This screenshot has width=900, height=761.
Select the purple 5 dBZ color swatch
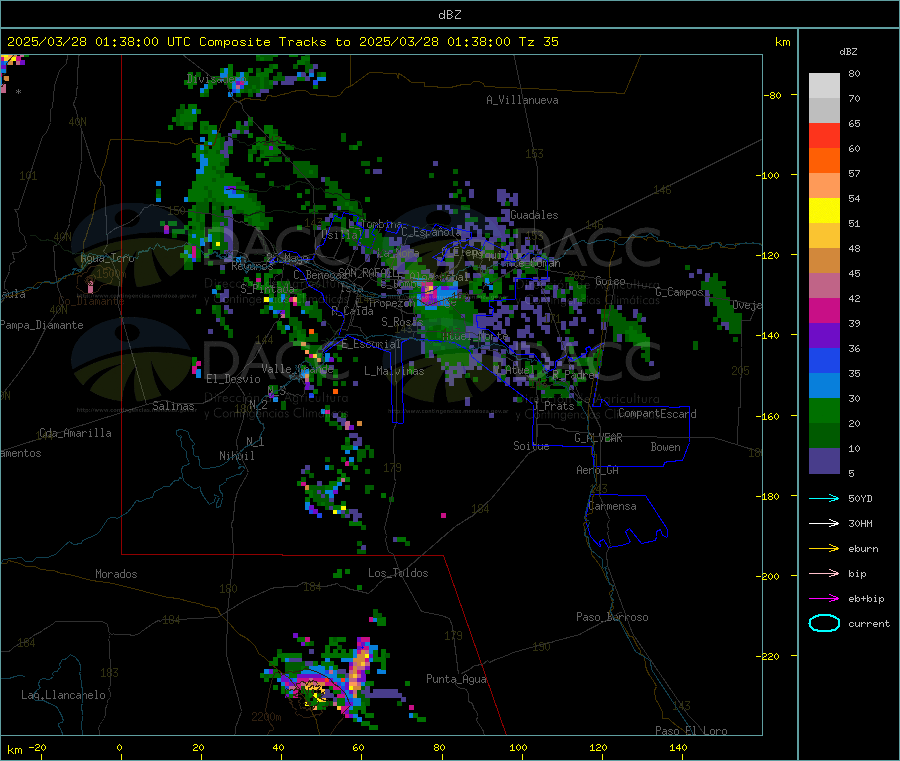[824, 461]
